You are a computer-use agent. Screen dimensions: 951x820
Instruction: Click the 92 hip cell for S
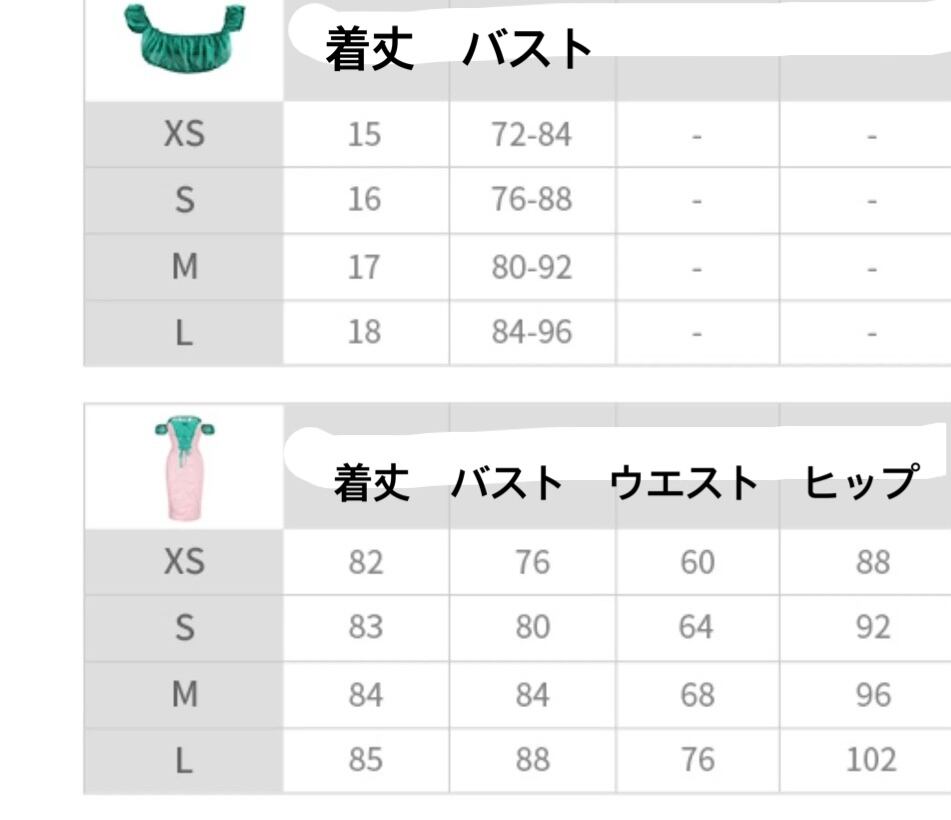pyautogui.click(x=872, y=628)
